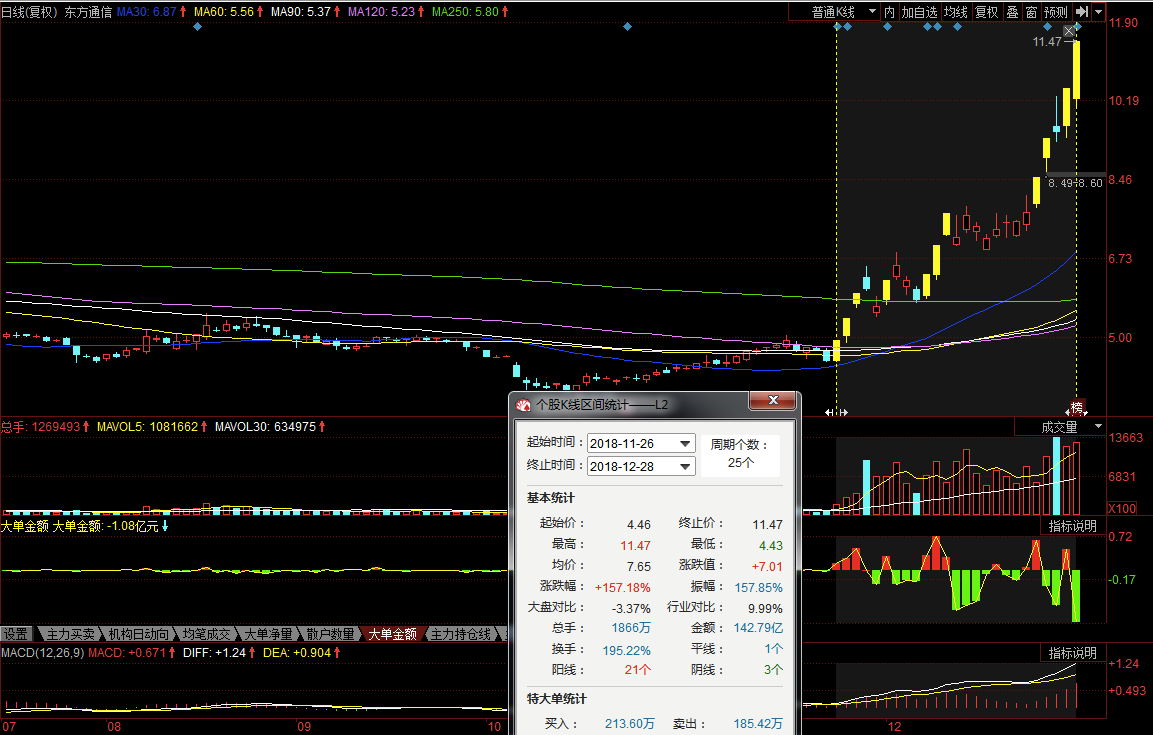Click the 窗 window button in top toolbar
The width and height of the screenshot is (1153, 735).
coord(1031,12)
